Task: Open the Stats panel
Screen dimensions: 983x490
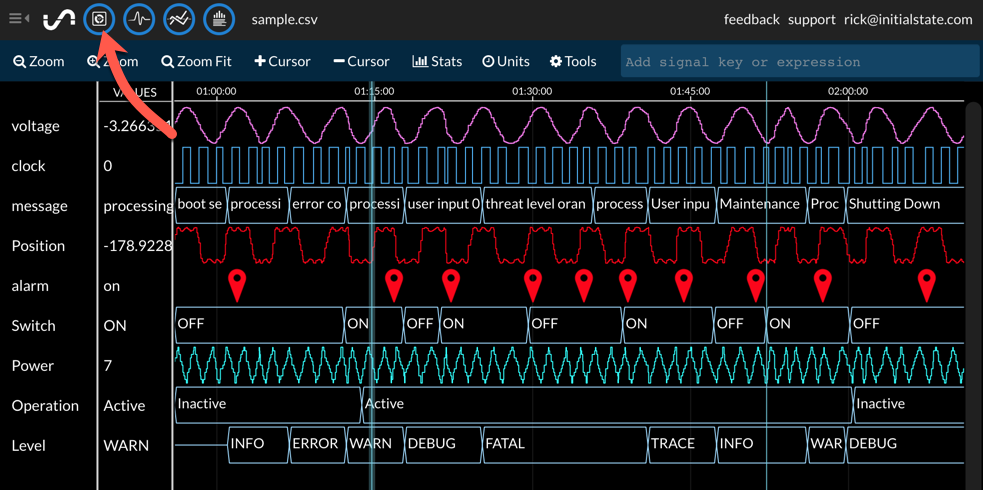Action: pyautogui.click(x=437, y=62)
